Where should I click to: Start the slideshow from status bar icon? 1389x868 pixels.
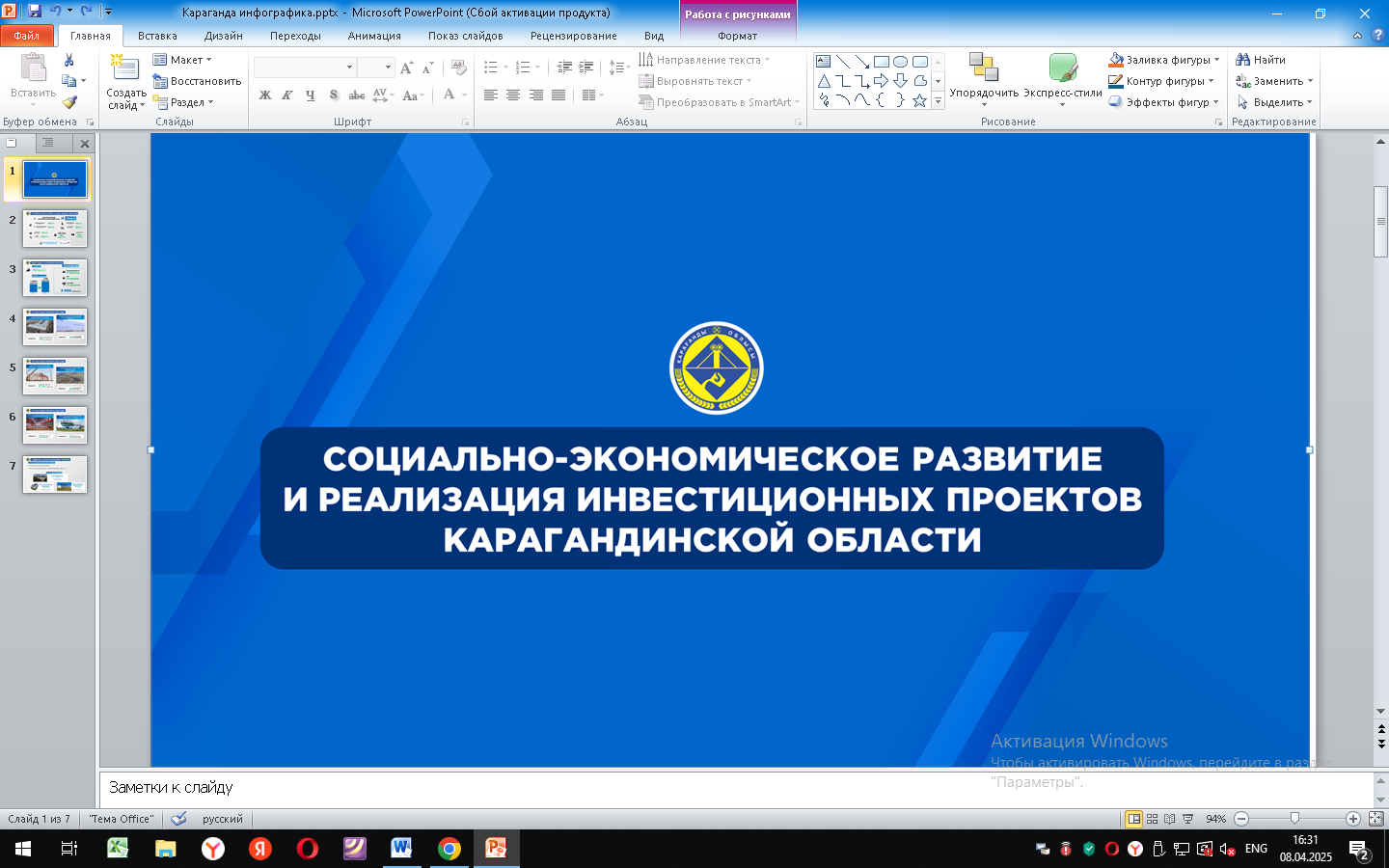[1187, 819]
